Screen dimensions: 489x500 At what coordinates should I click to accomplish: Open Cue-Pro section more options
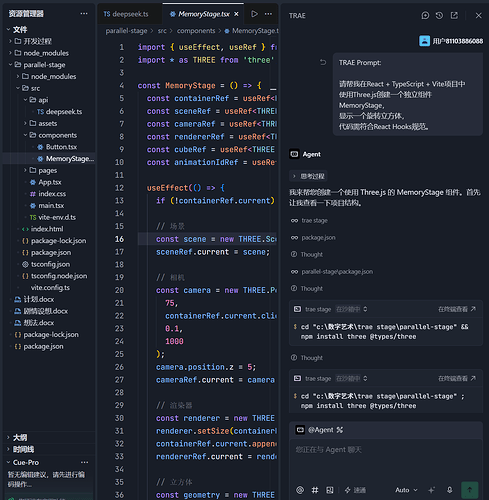click(85, 462)
